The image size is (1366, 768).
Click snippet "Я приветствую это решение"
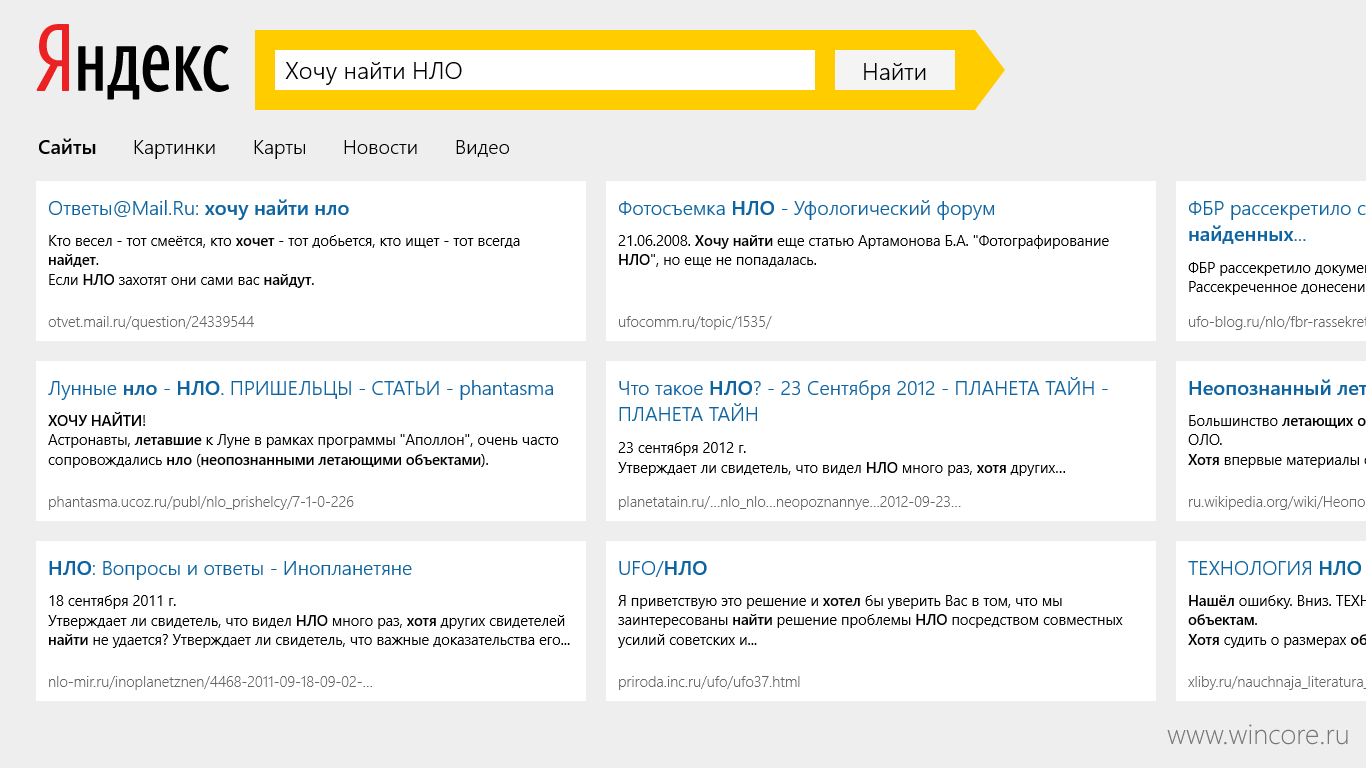[870, 620]
